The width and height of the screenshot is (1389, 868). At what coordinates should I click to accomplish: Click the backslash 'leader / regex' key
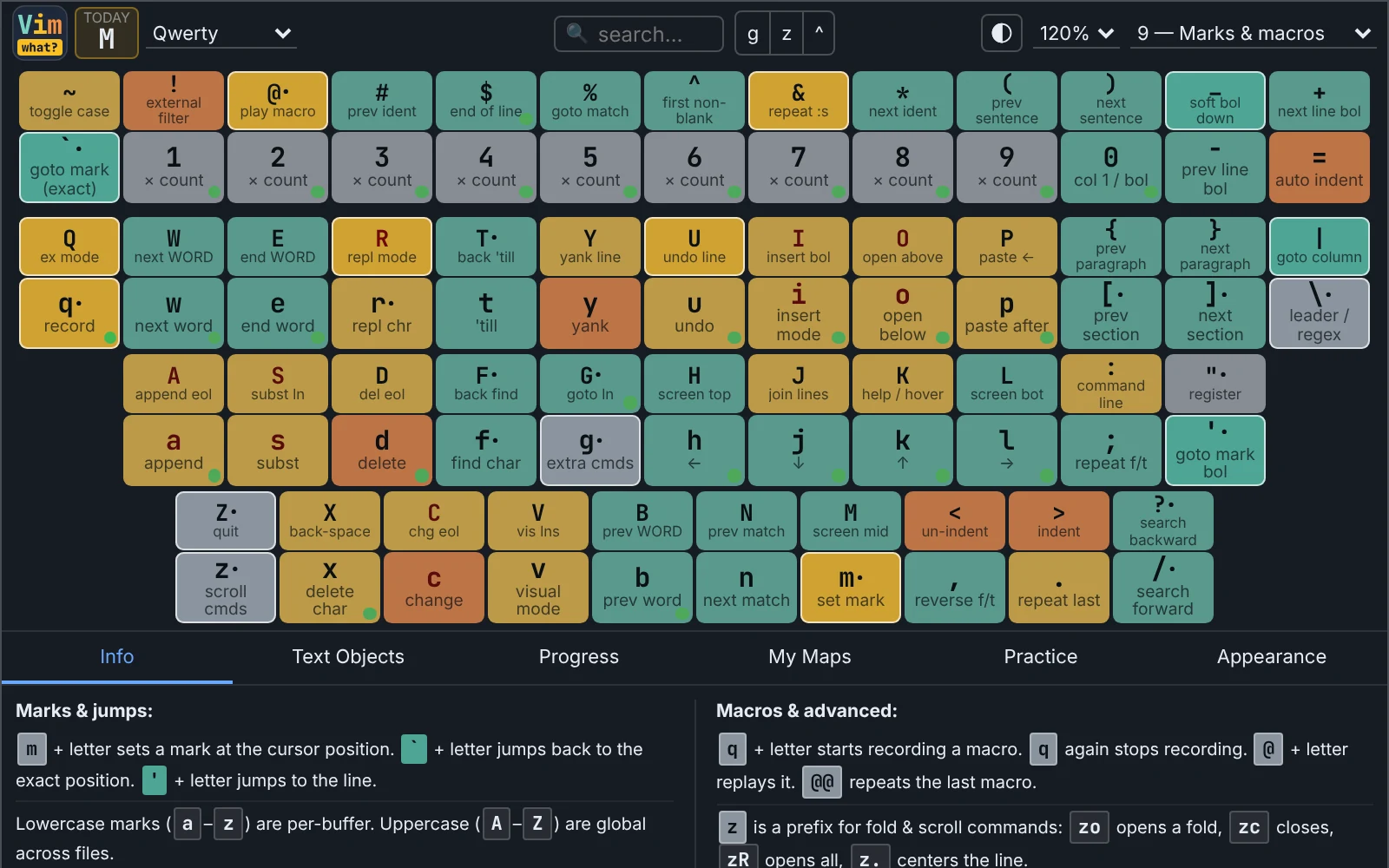tap(1320, 313)
